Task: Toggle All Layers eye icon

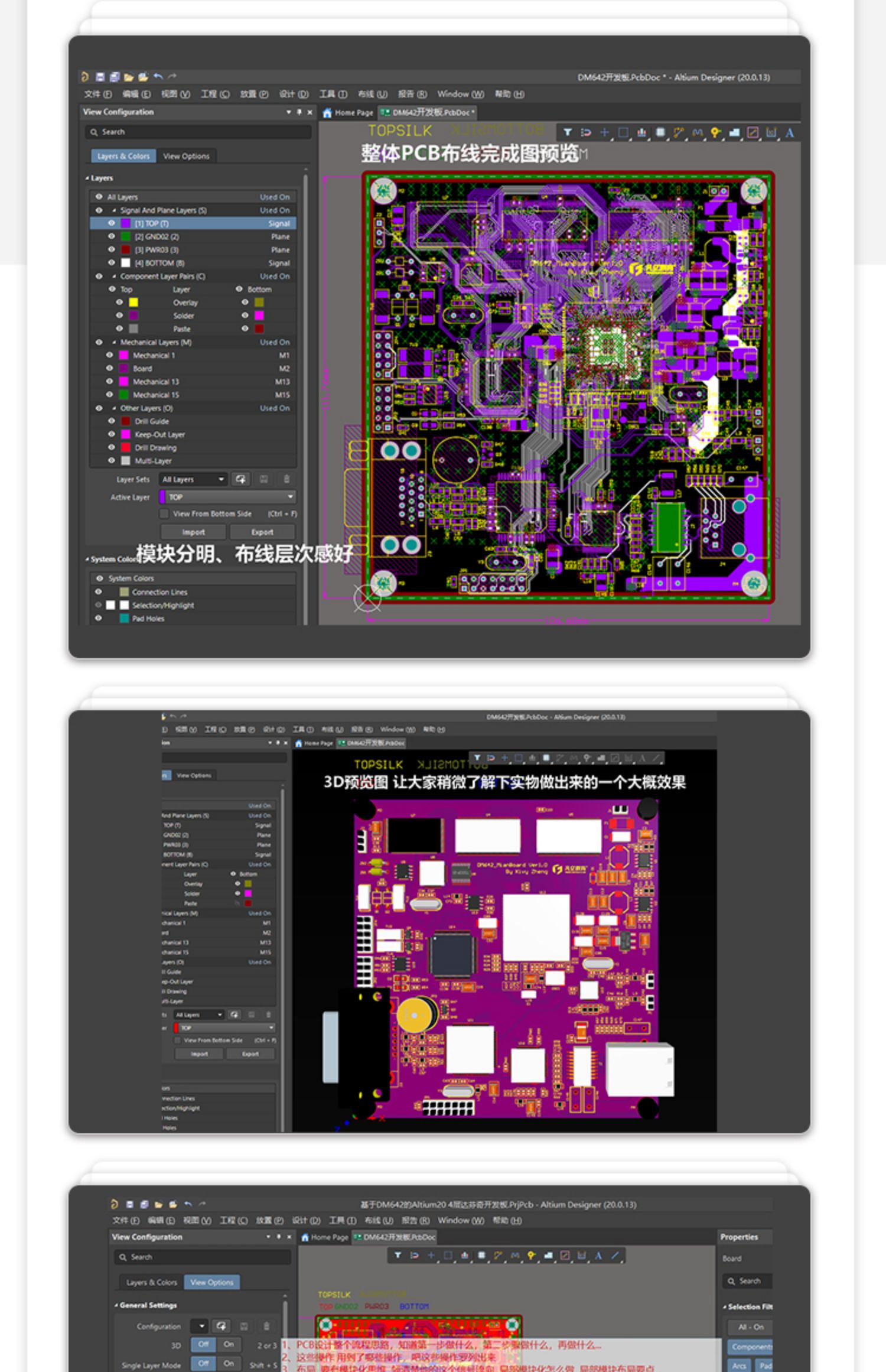Action: click(x=99, y=197)
